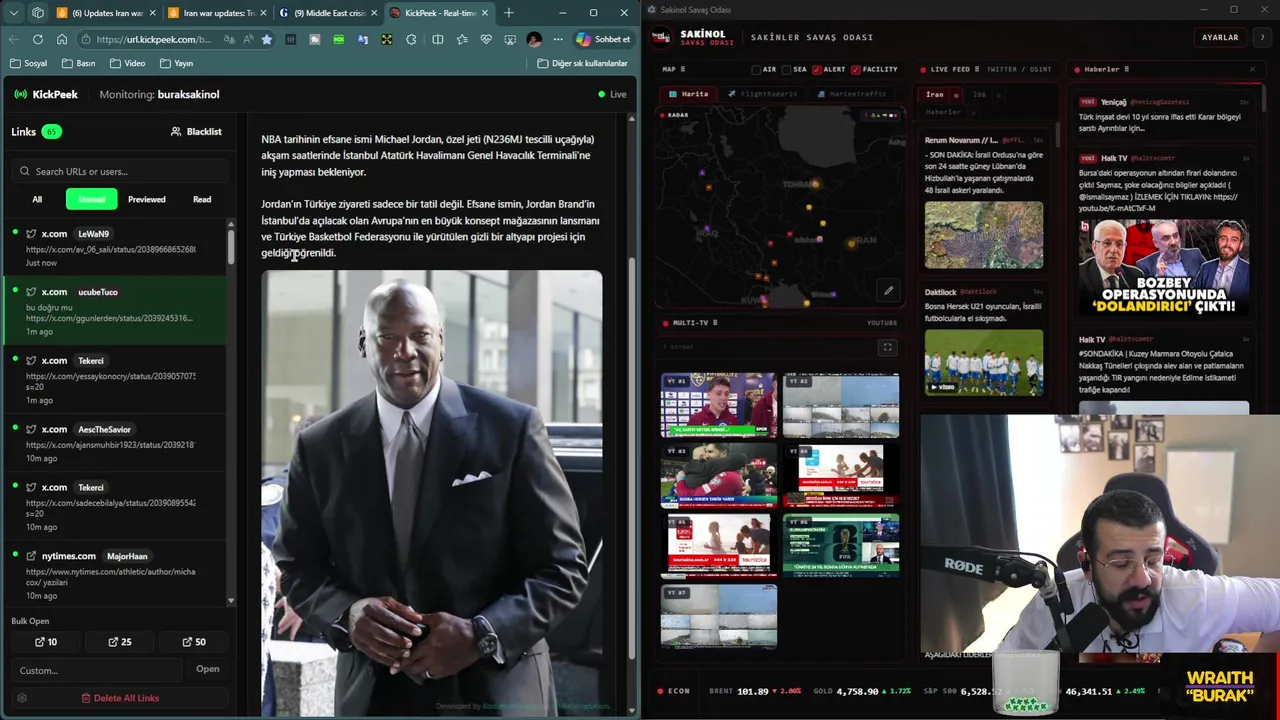Open the Yayın bookmarks folder
Screen dimensions: 1280x720
click(x=176, y=63)
